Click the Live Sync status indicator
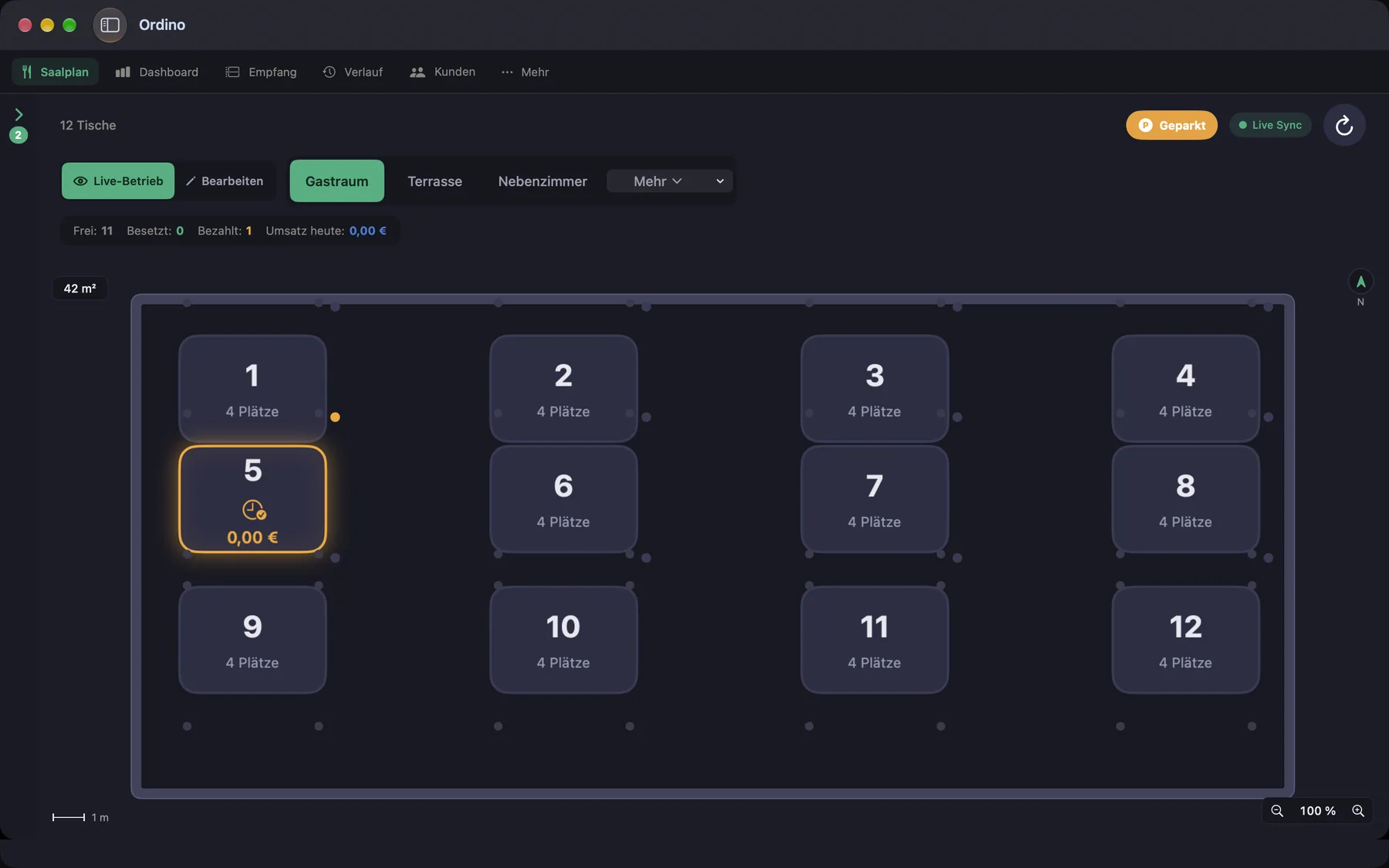The width and height of the screenshot is (1389, 868). click(x=1270, y=125)
